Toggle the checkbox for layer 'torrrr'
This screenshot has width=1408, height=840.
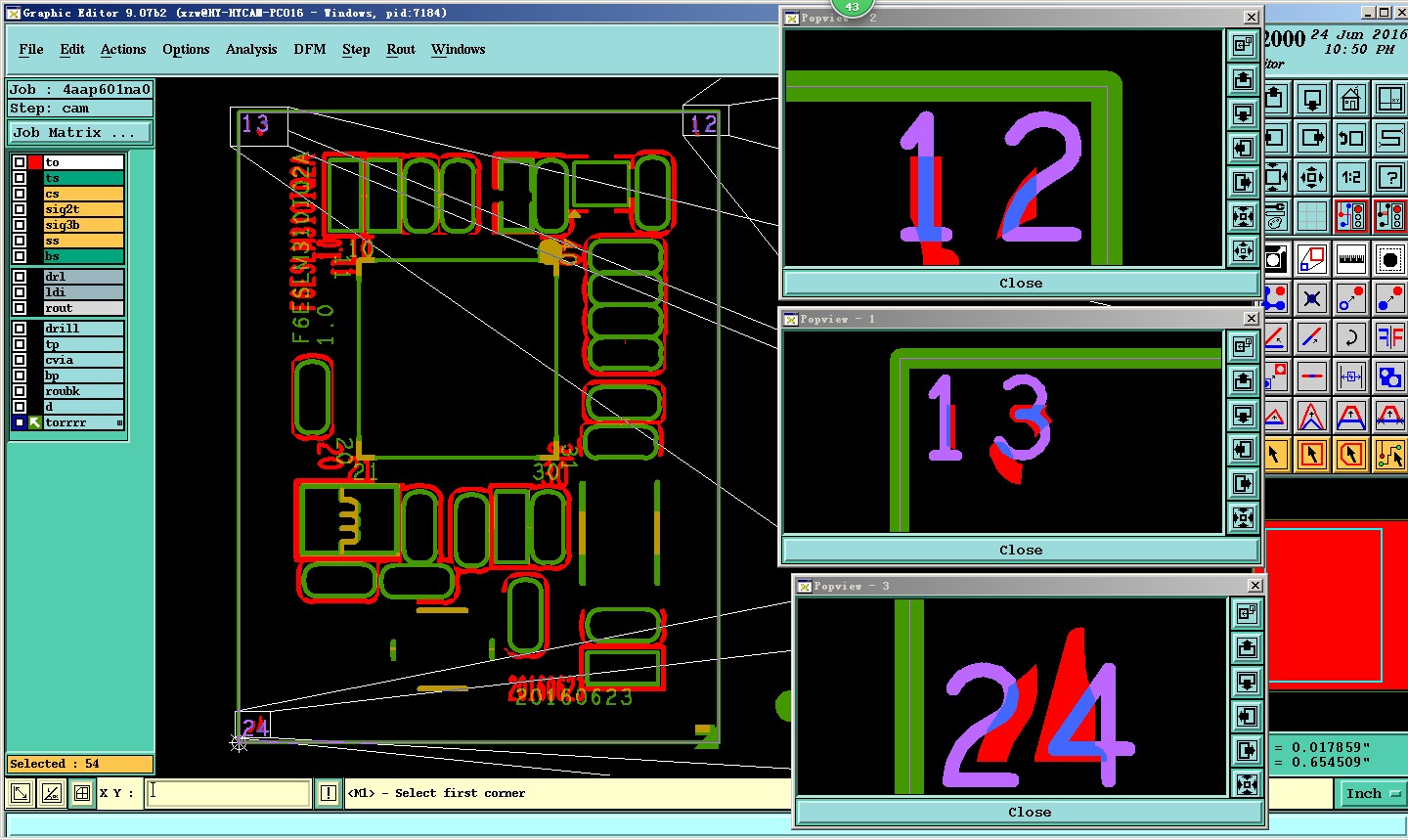tap(20, 422)
